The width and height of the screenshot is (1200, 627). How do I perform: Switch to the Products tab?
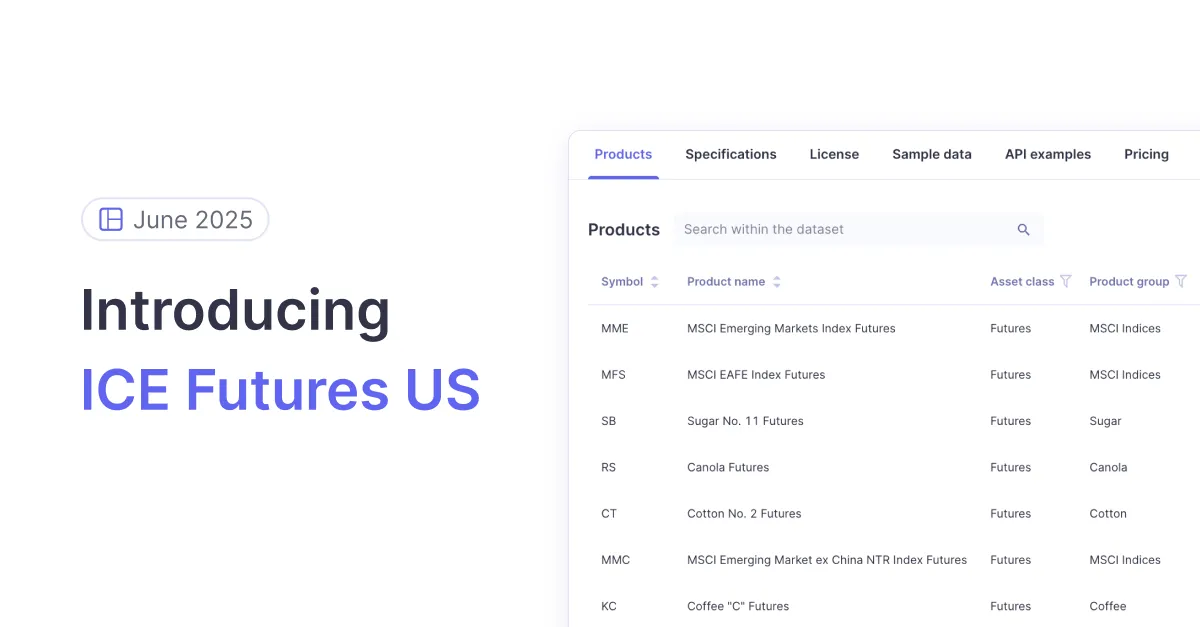[623, 154]
